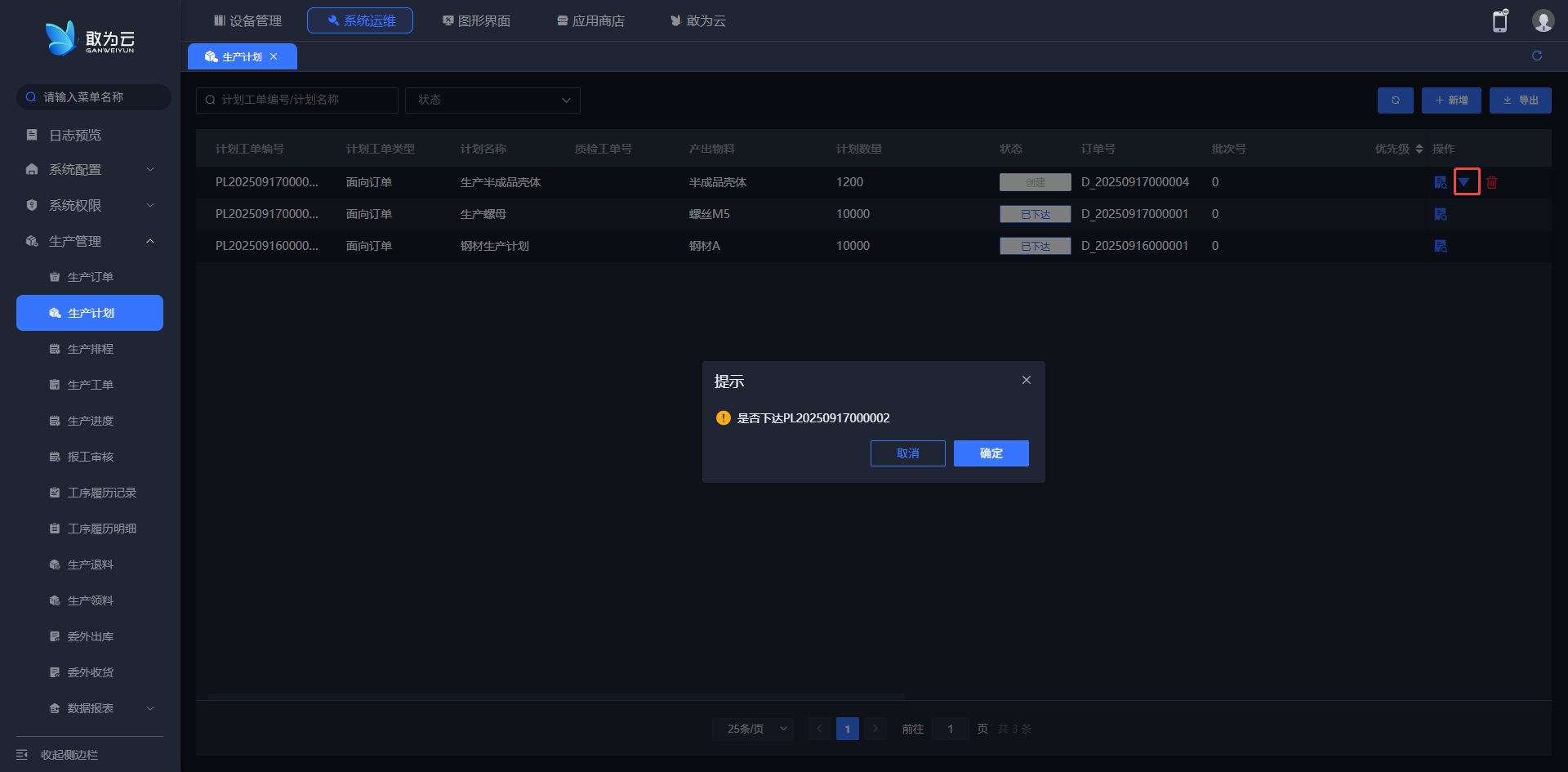The image size is (1568, 772).
Task: Open 生产订单 in the sidebar
Action: pos(90,277)
